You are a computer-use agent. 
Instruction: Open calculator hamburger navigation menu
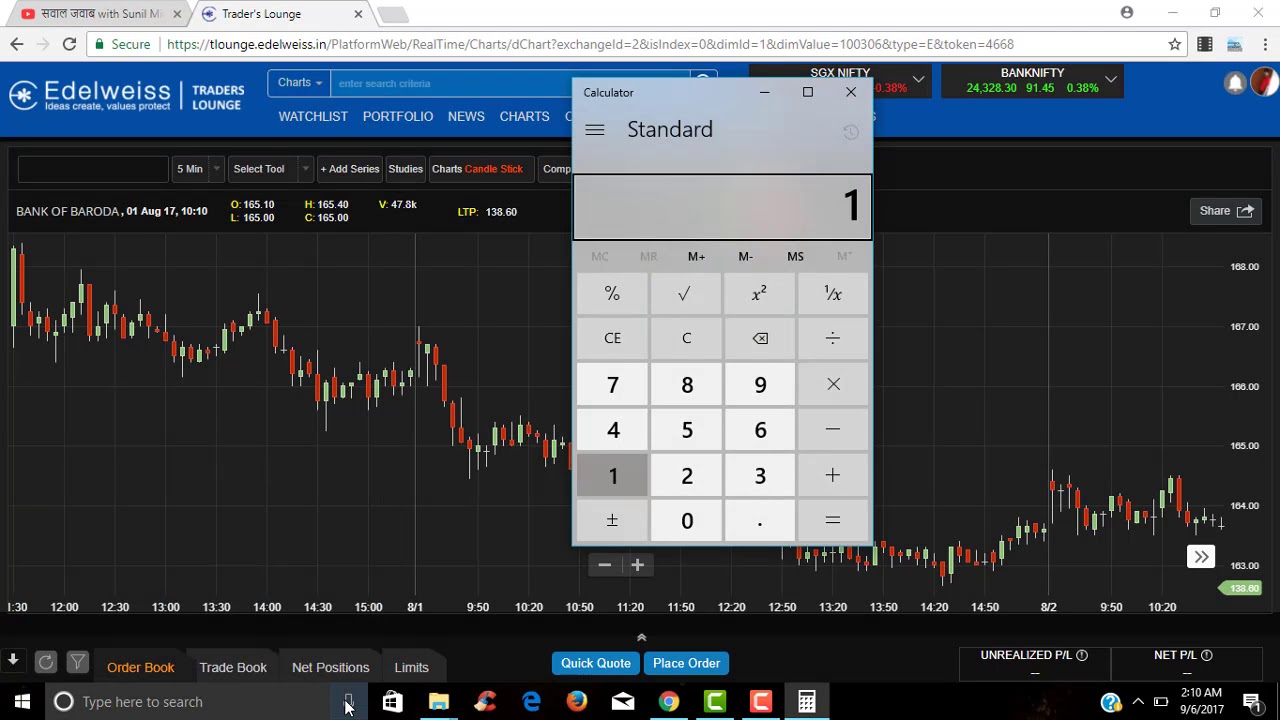pyautogui.click(x=595, y=130)
